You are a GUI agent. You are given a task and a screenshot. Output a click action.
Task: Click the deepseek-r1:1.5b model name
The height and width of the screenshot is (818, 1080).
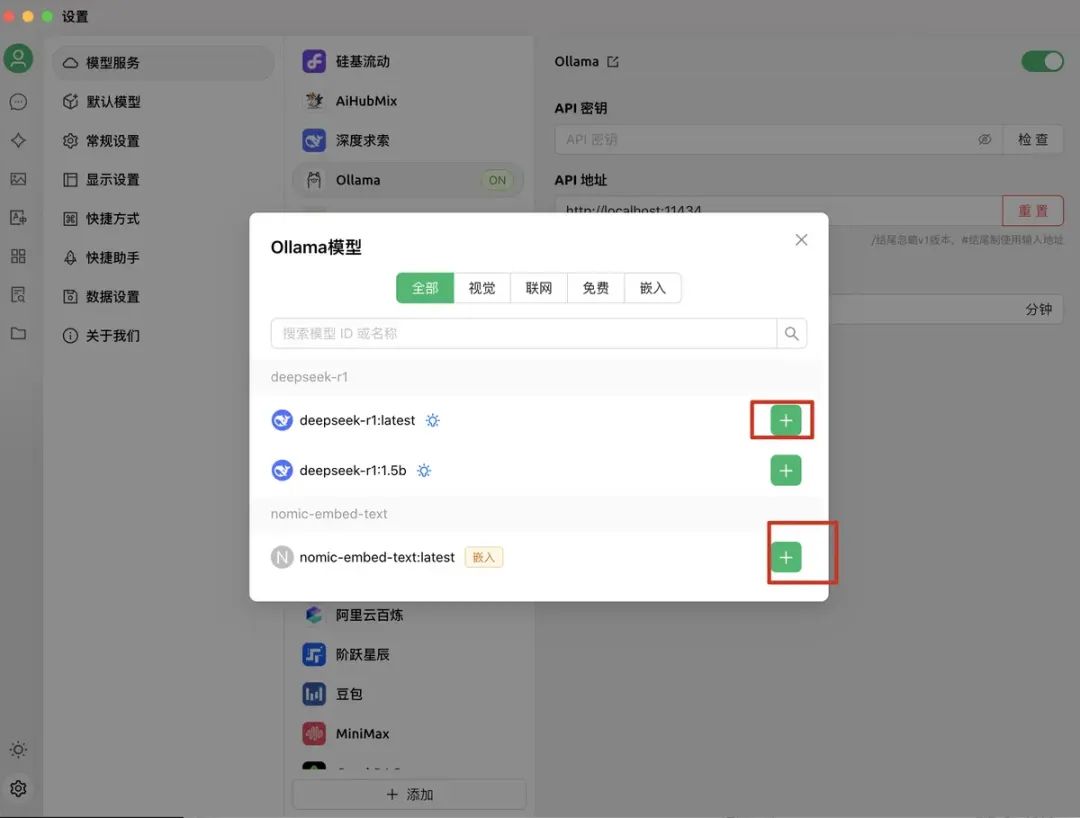point(353,470)
